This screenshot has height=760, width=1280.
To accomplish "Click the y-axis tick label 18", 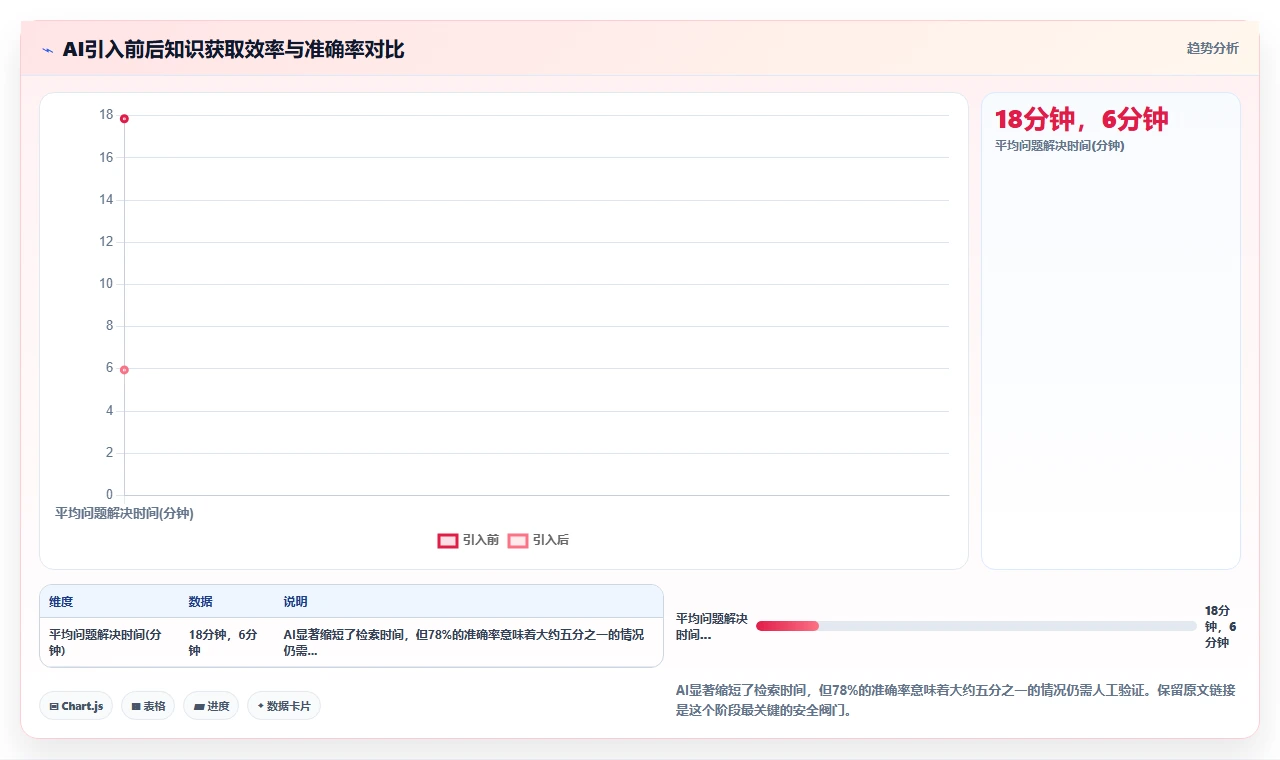I will [x=106, y=115].
